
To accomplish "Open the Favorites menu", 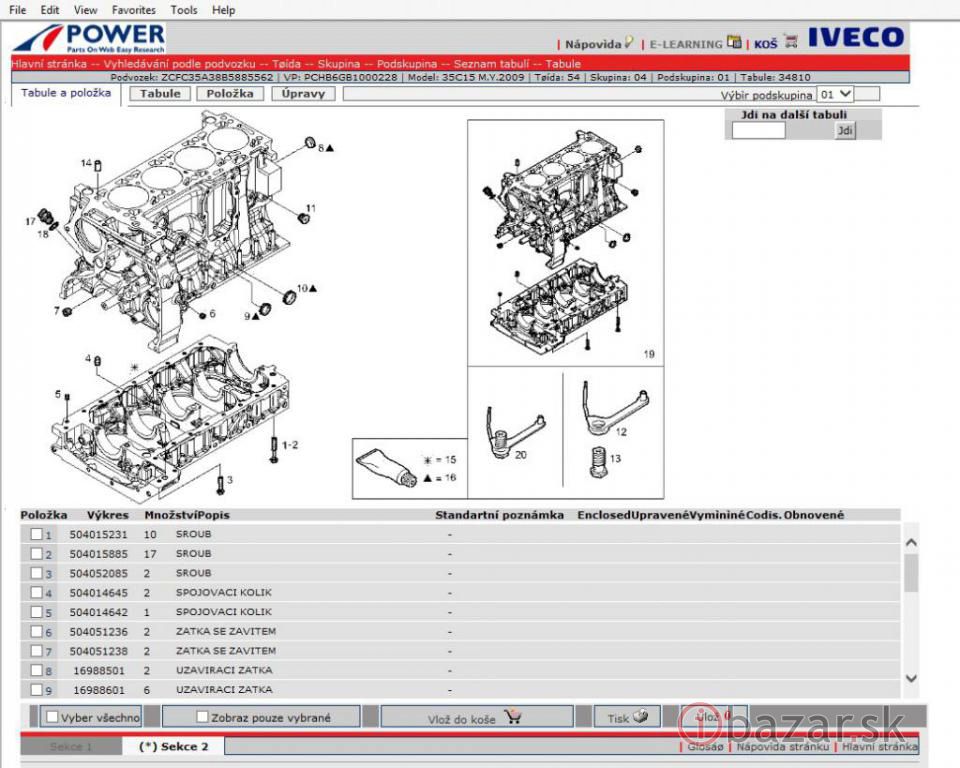I will [133, 10].
